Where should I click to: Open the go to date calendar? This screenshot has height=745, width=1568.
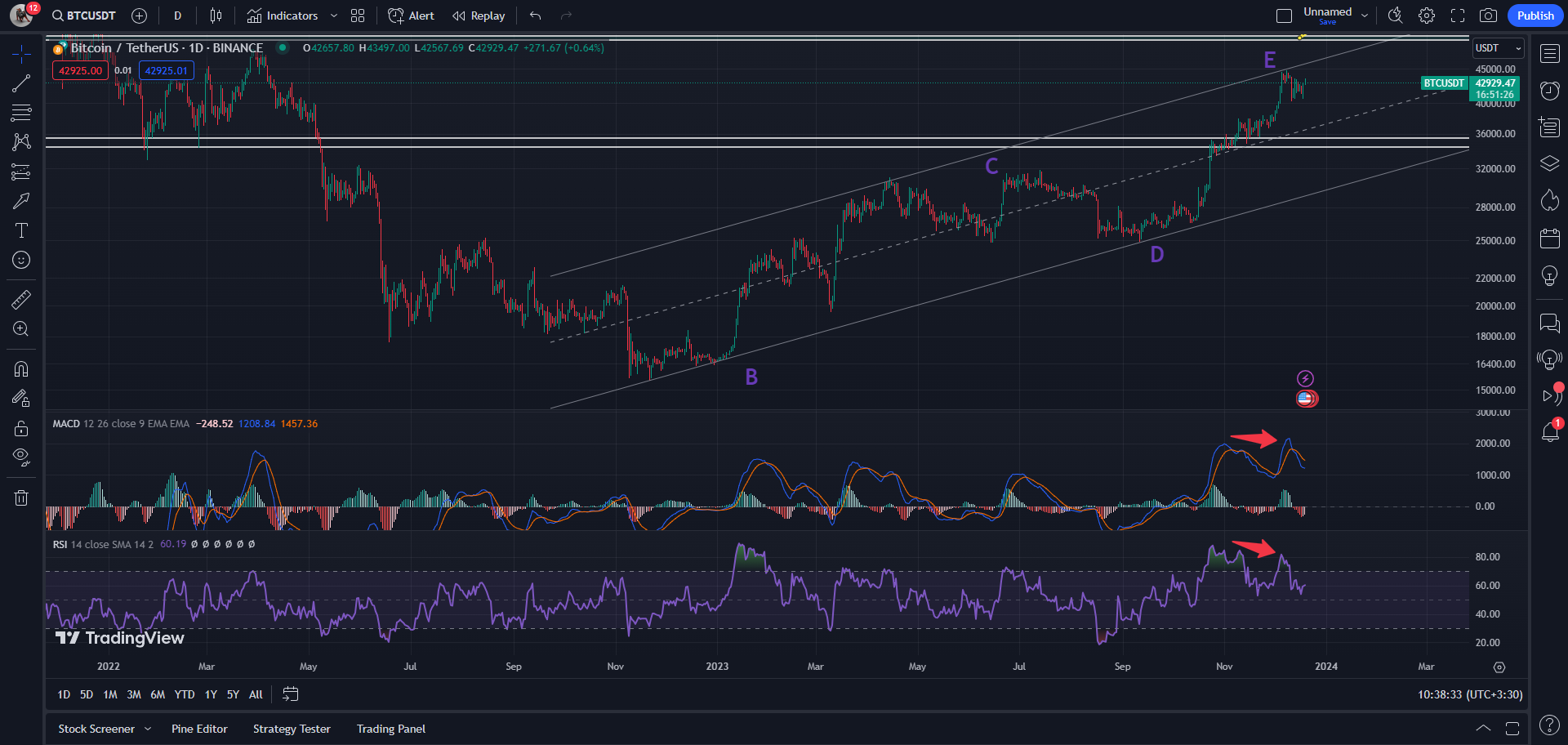[291, 694]
